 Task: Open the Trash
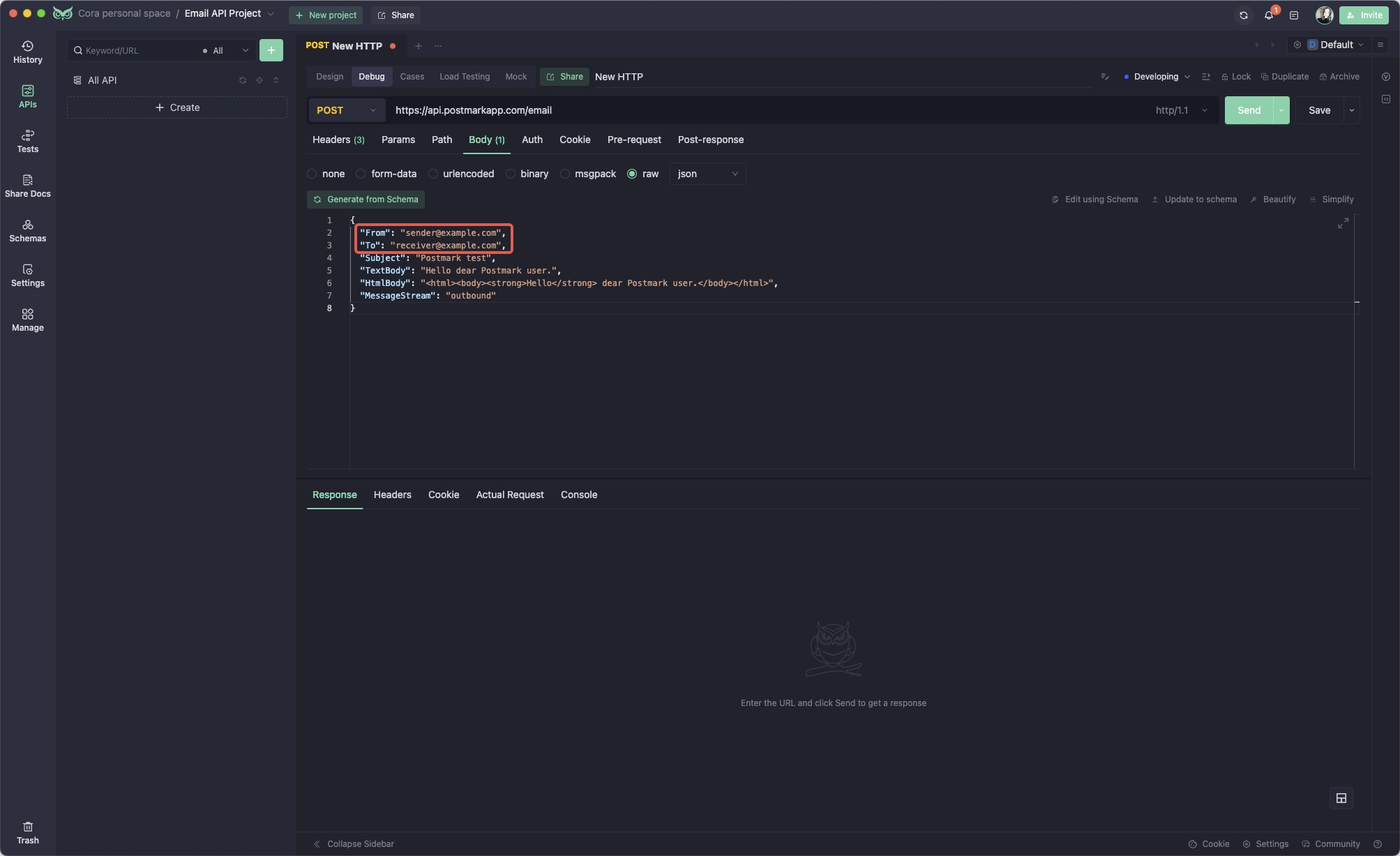[x=28, y=833]
